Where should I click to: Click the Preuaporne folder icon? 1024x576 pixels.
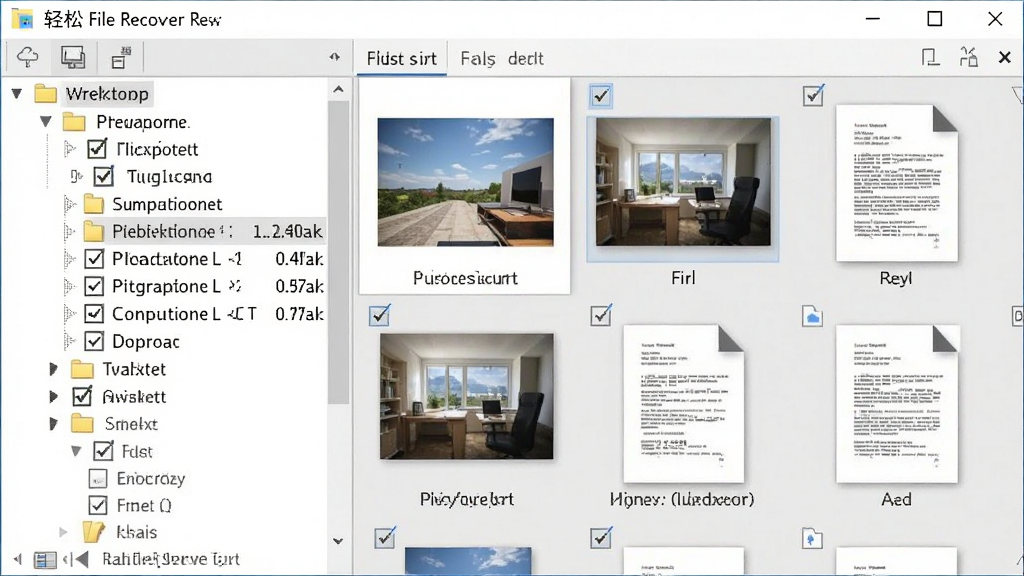point(74,122)
